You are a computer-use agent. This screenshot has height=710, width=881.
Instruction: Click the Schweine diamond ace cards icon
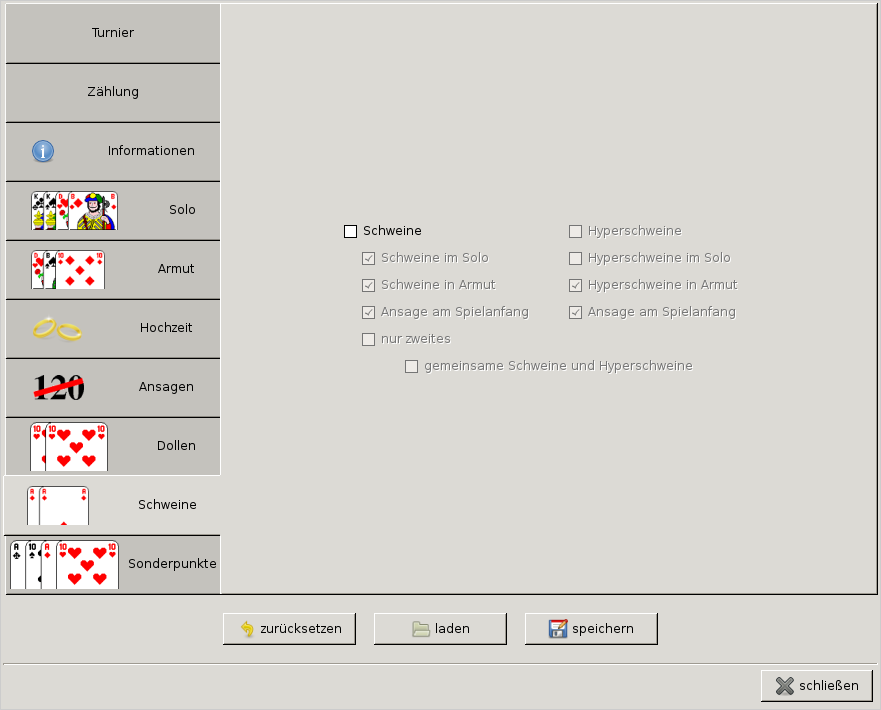tap(58, 506)
